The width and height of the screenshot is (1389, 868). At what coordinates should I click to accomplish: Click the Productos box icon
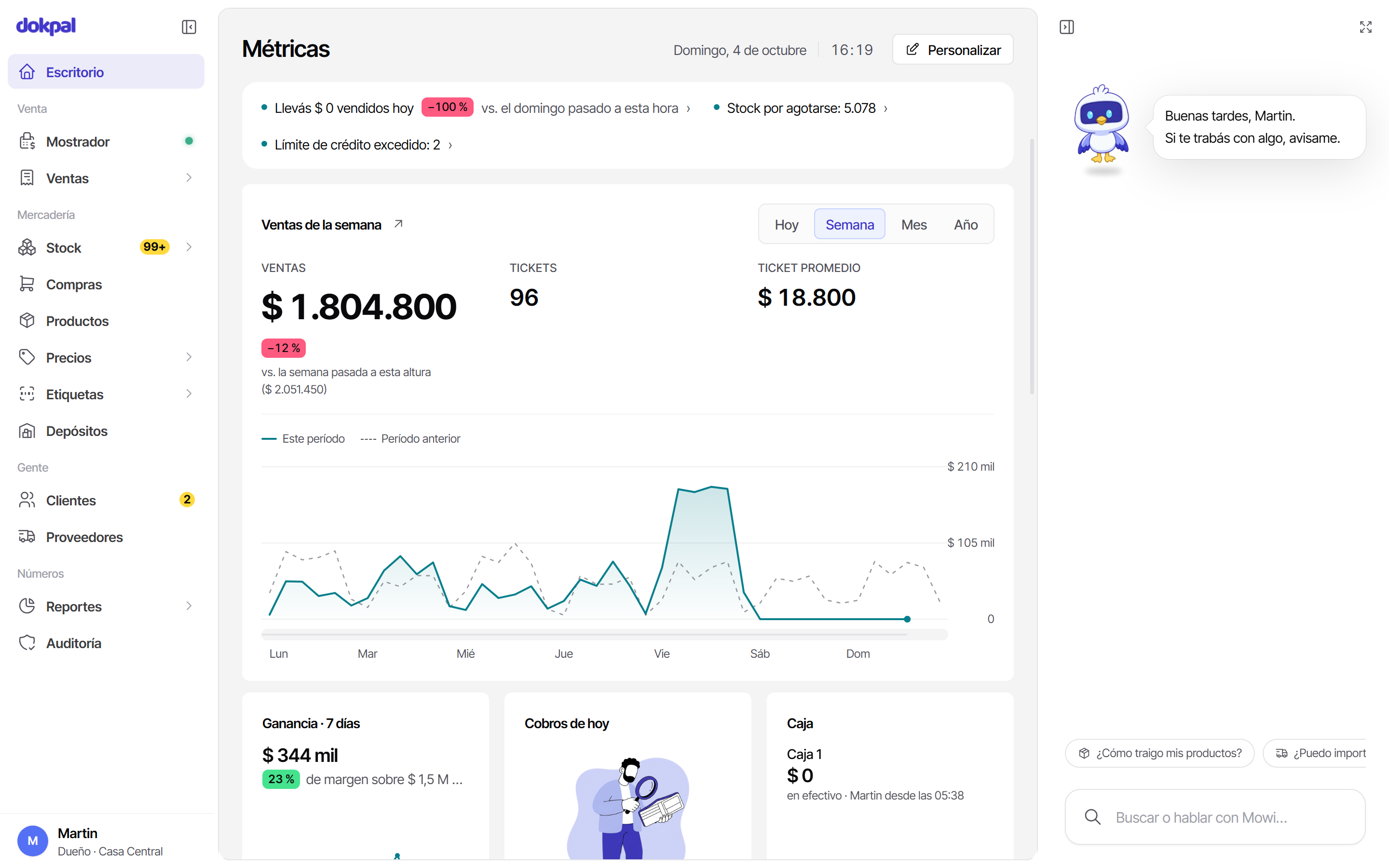pos(27,321)
